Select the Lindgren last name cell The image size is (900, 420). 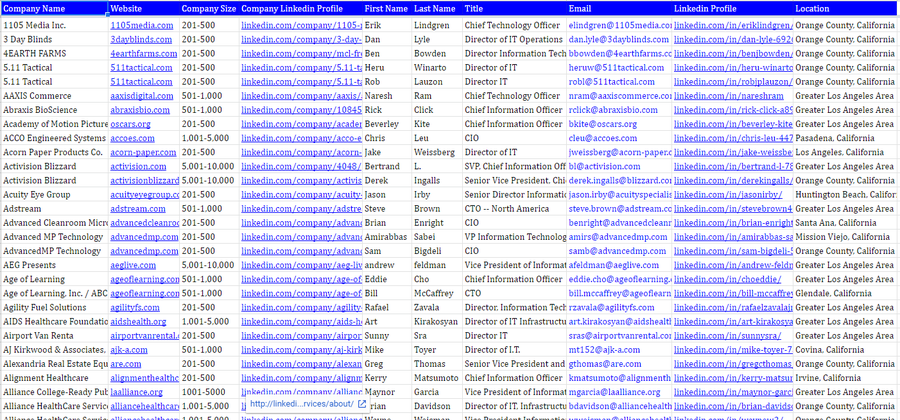pos(437,25)
